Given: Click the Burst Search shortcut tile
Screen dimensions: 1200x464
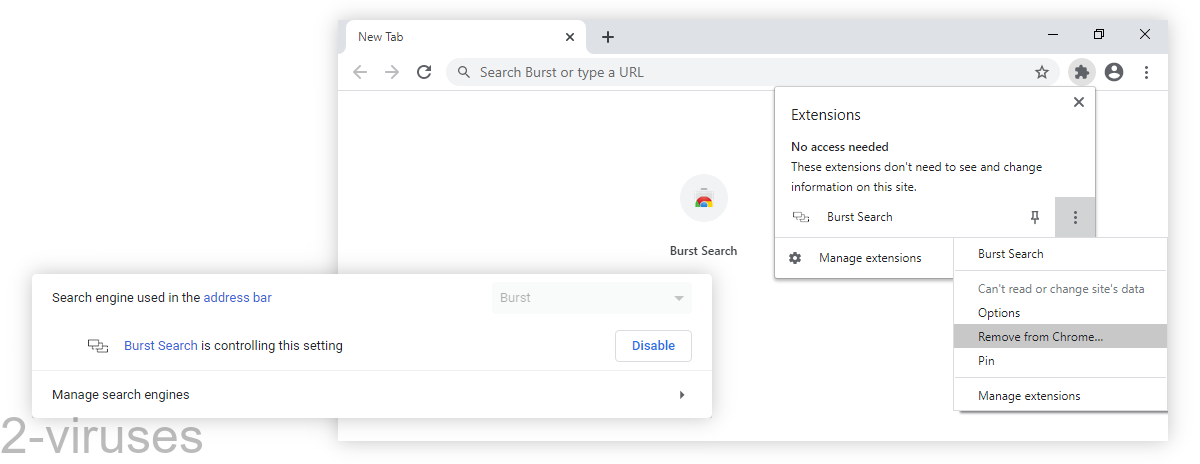Looking at the screenshot, I should point(703,215).
